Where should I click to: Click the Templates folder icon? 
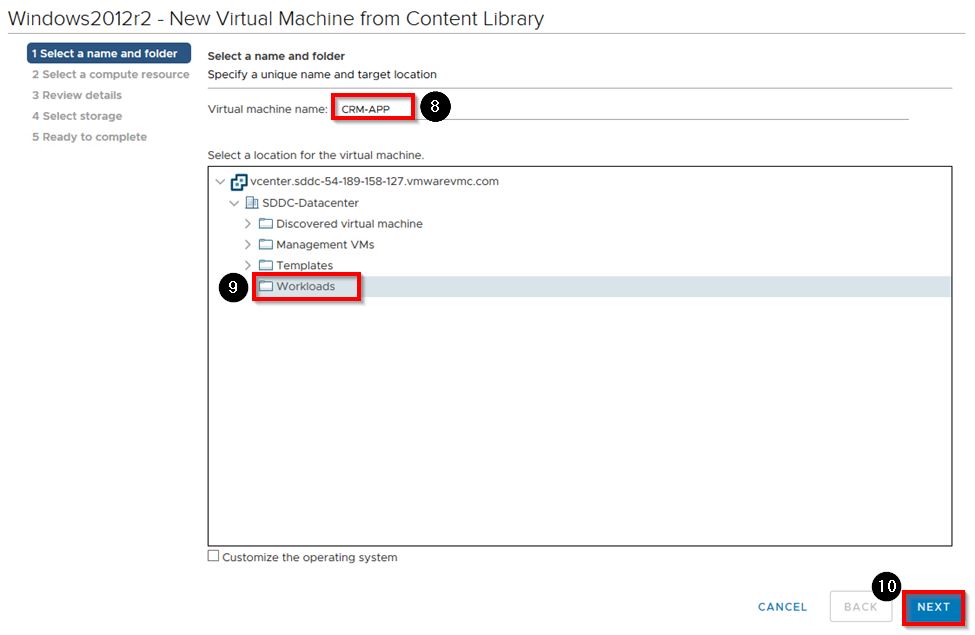click(x=266, y=266)
